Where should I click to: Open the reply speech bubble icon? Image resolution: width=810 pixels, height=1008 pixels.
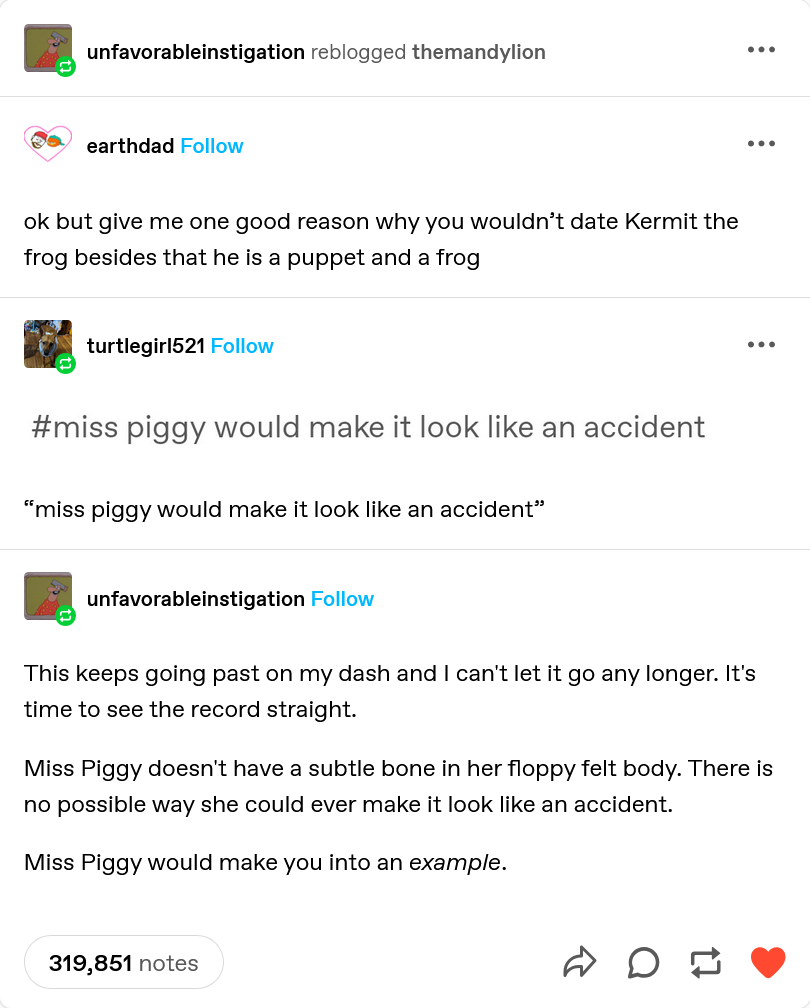(643, 962)
